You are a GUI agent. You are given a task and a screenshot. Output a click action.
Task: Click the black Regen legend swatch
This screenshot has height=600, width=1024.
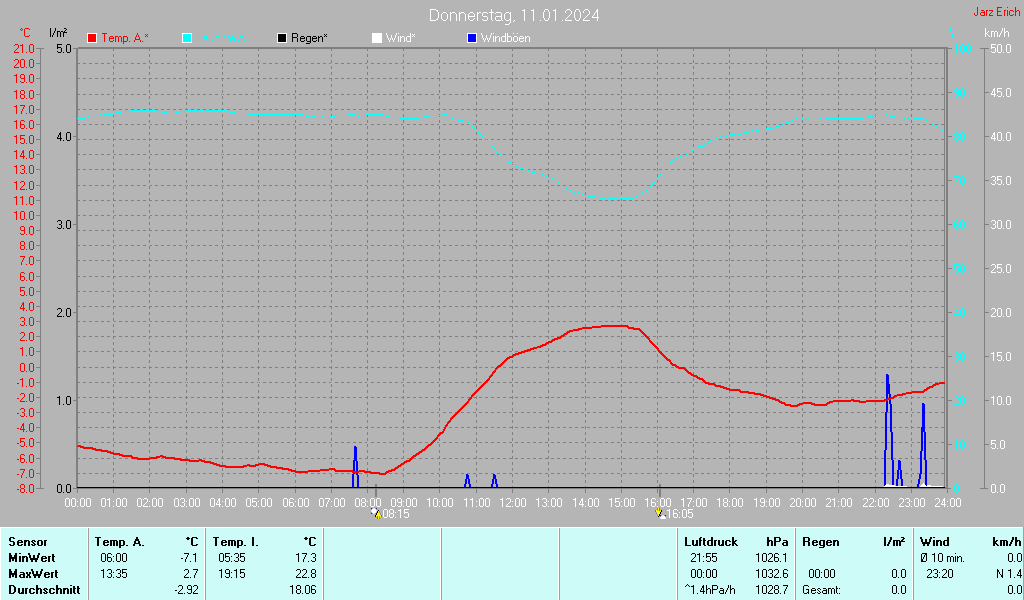[x=282, y=39]
